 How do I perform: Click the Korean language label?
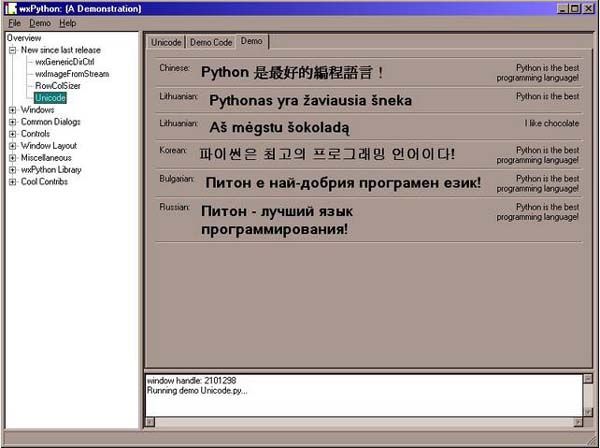click(x=173, y=150)
